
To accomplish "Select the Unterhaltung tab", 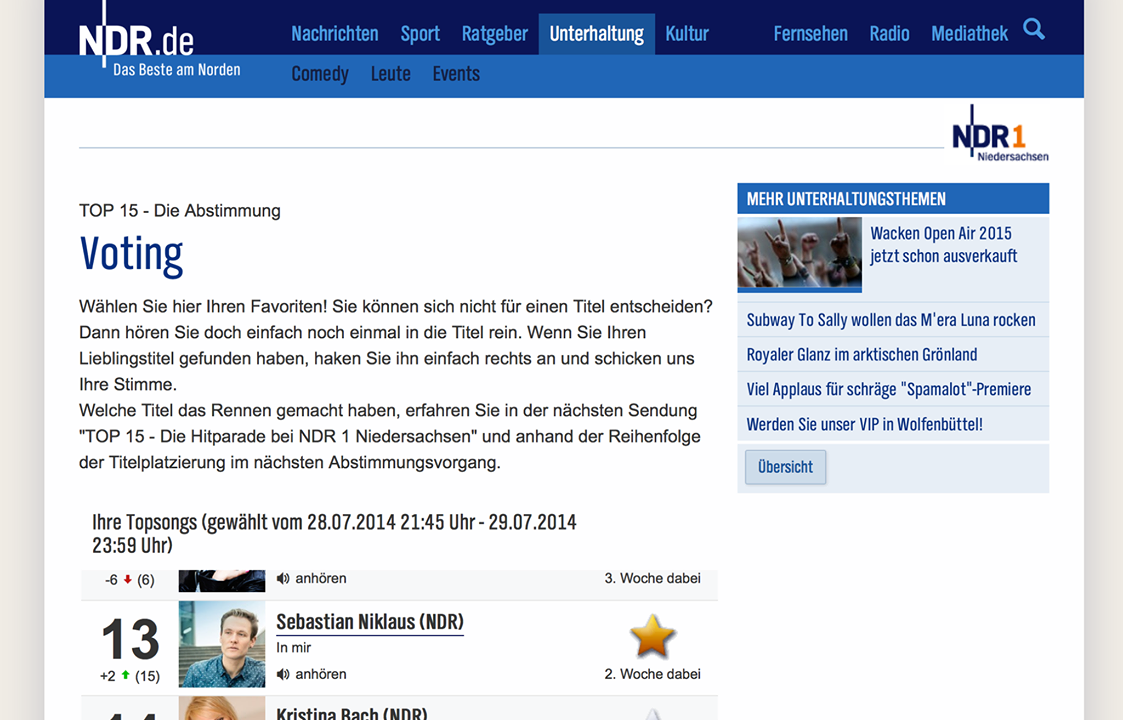I will (597, 34).
